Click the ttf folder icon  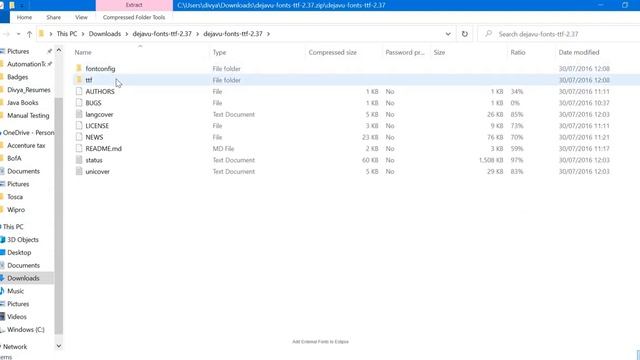click(x=79, y=80)
